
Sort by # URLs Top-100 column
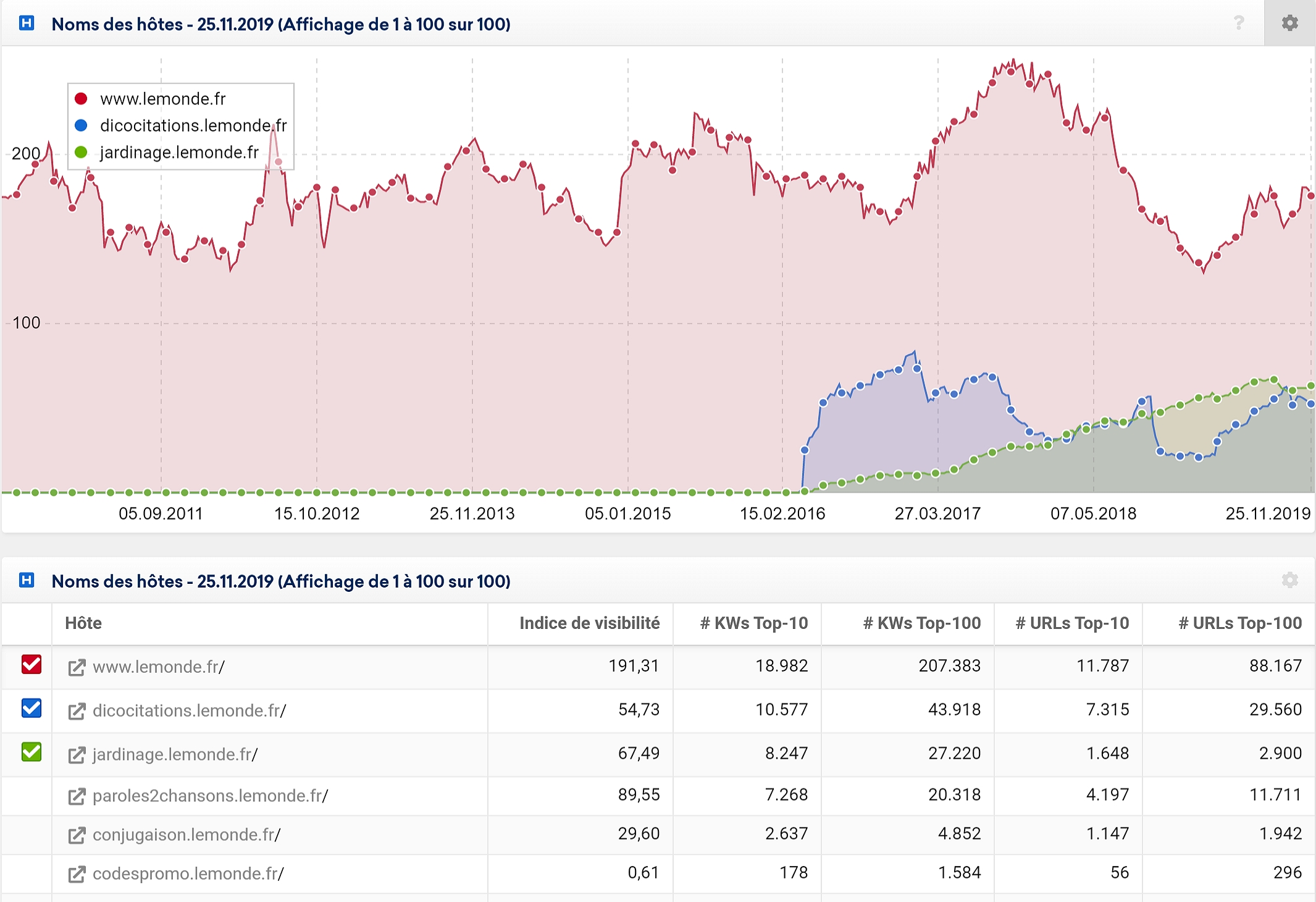1241,623
